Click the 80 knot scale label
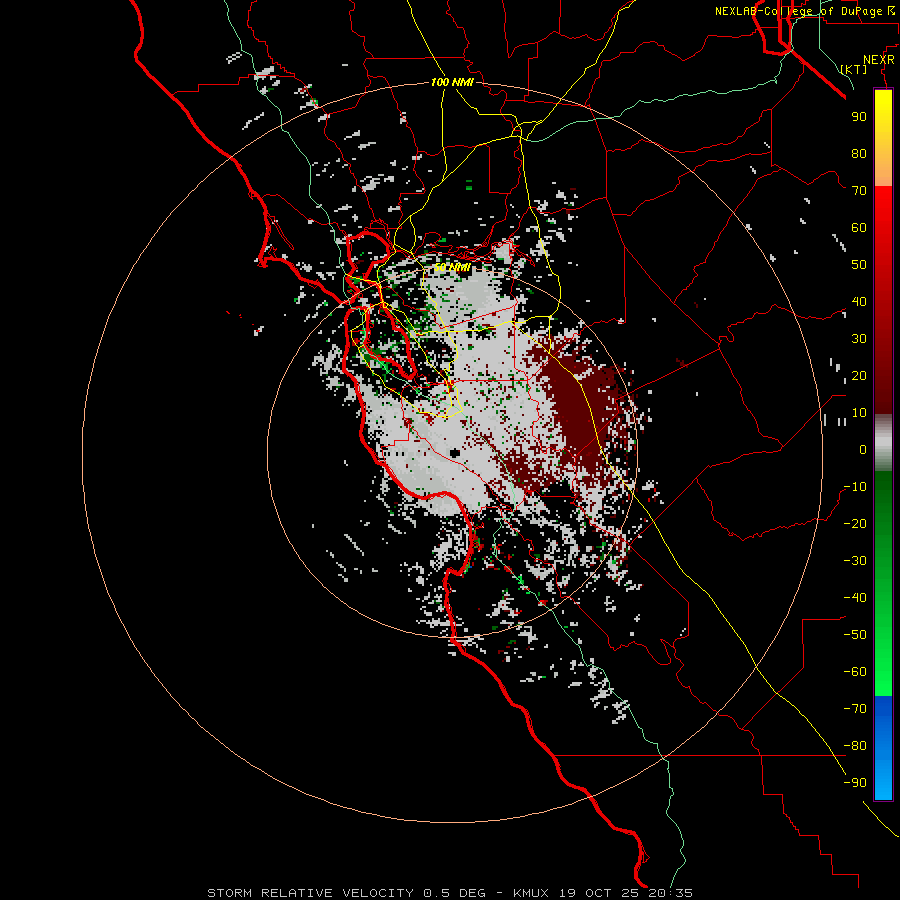The width and height of the screenshot is (900, 900). [x=859, y=153]
